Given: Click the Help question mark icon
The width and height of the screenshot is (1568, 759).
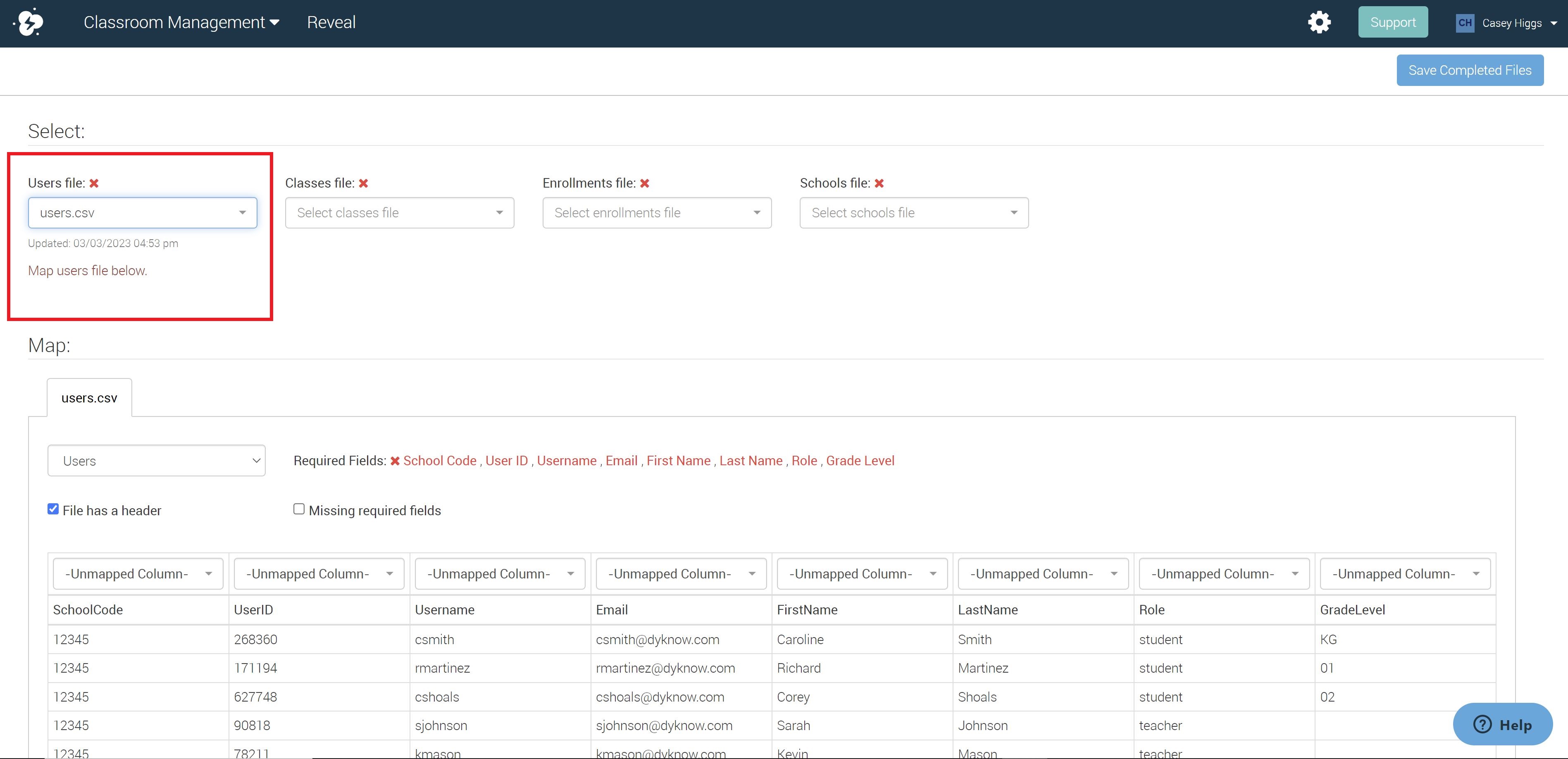Looking at the screenshot, I should [x=1482, y=724].
